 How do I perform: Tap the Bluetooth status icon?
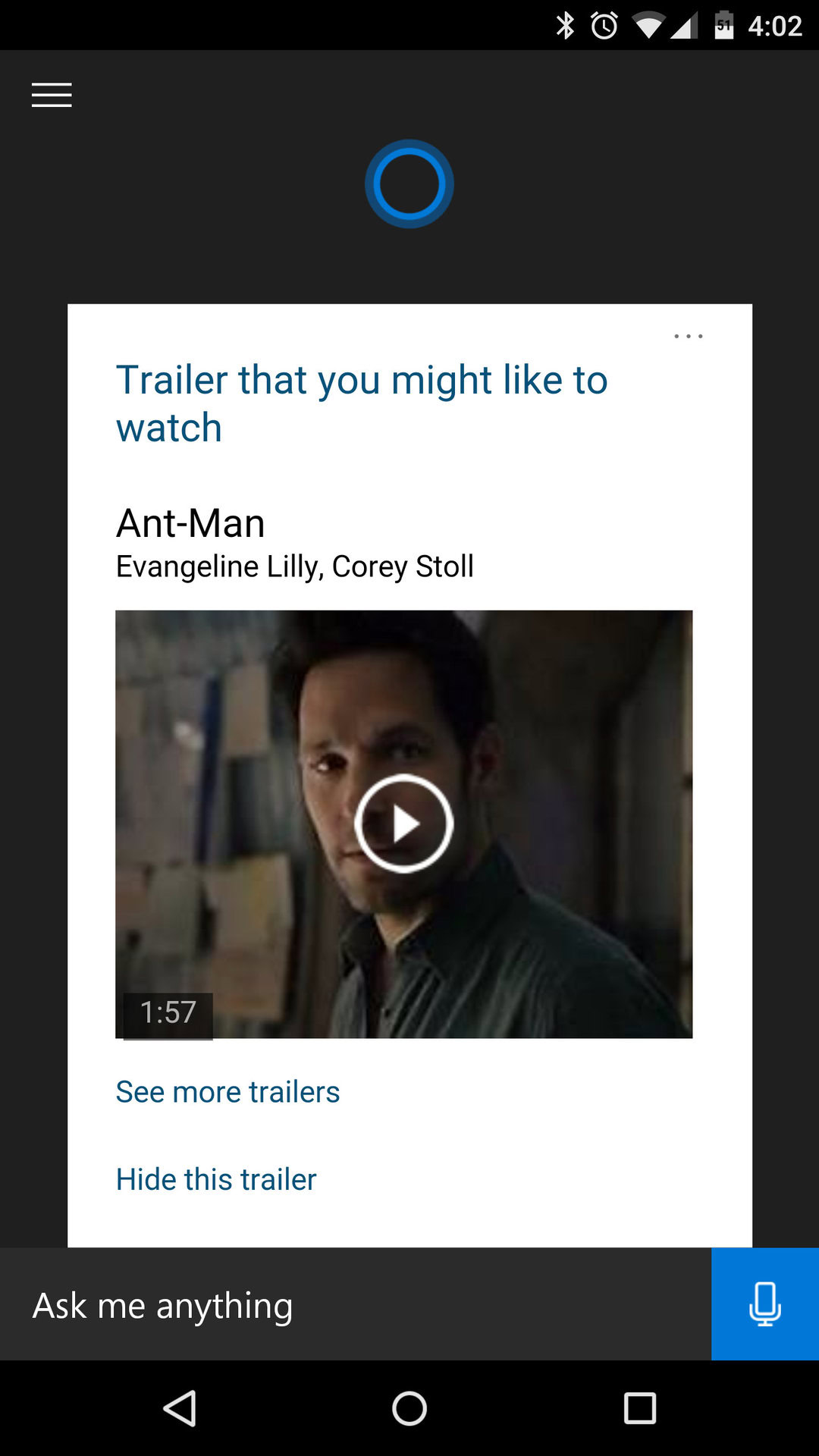coord(565,26)
